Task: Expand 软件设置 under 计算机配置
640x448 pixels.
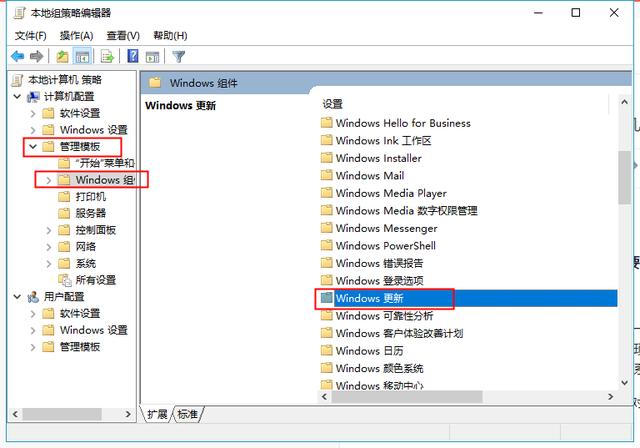Action: coord(33,113)
